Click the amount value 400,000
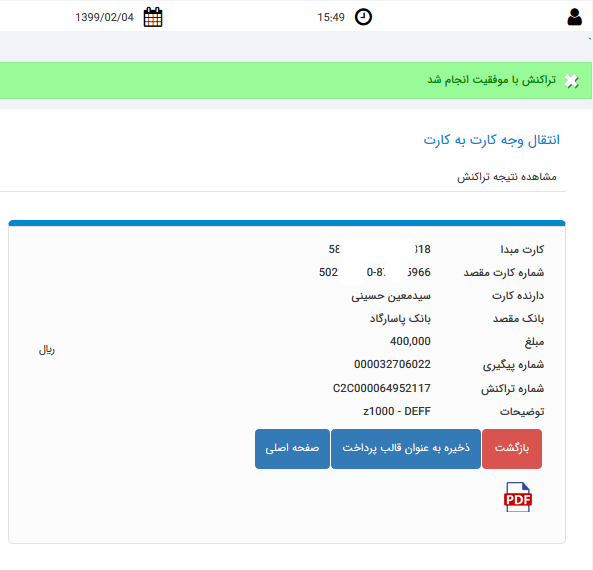The image size is (593, 570). point(410,341)
